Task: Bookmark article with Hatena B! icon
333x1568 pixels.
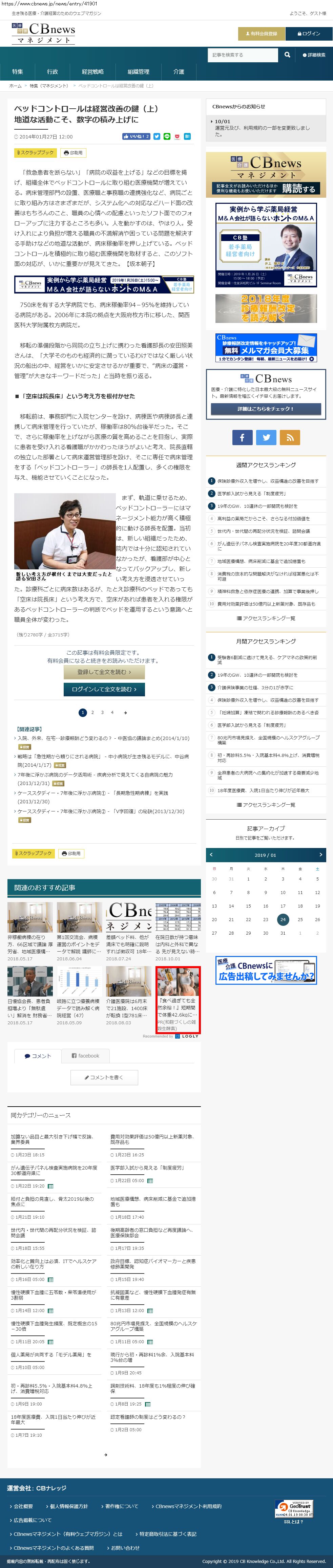Action: [187, 136]
